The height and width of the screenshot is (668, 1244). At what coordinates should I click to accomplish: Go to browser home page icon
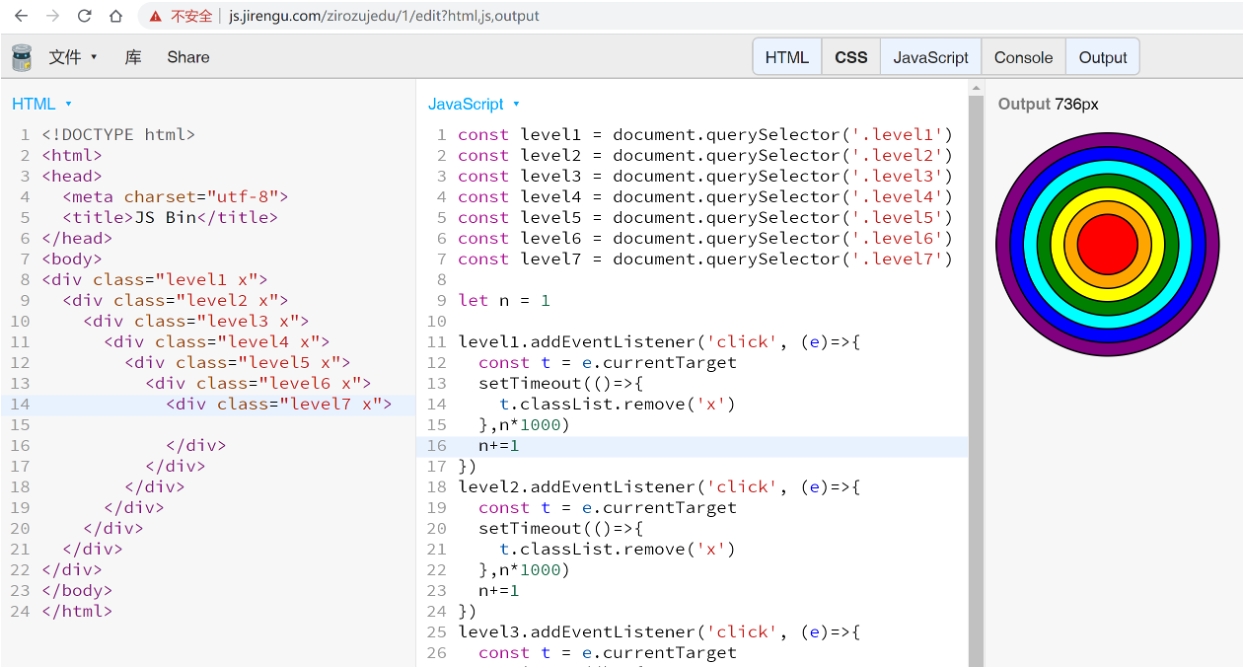(x=116, y=16)
